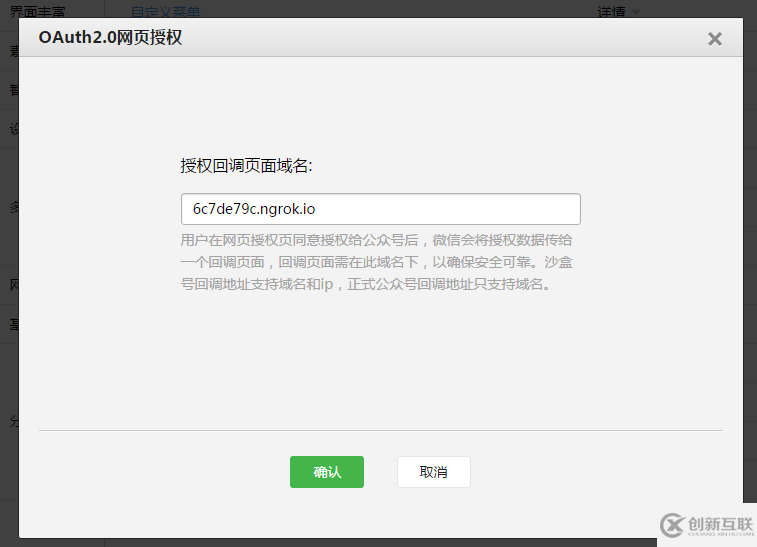Click the 确认 confirm button
This screenshot has height=547, width=757.
click(x=327, y=472)
